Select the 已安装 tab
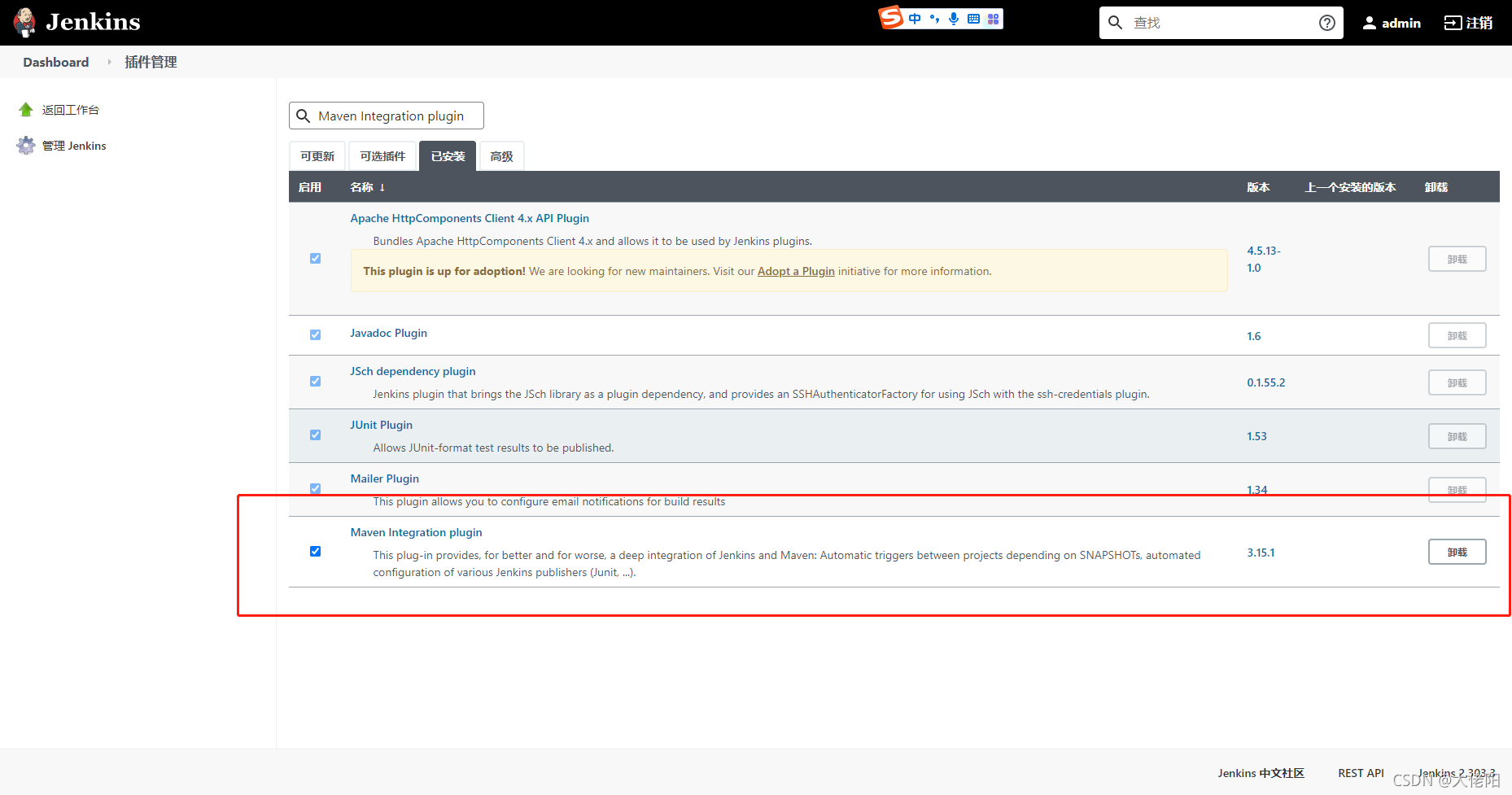 [448, 156]
